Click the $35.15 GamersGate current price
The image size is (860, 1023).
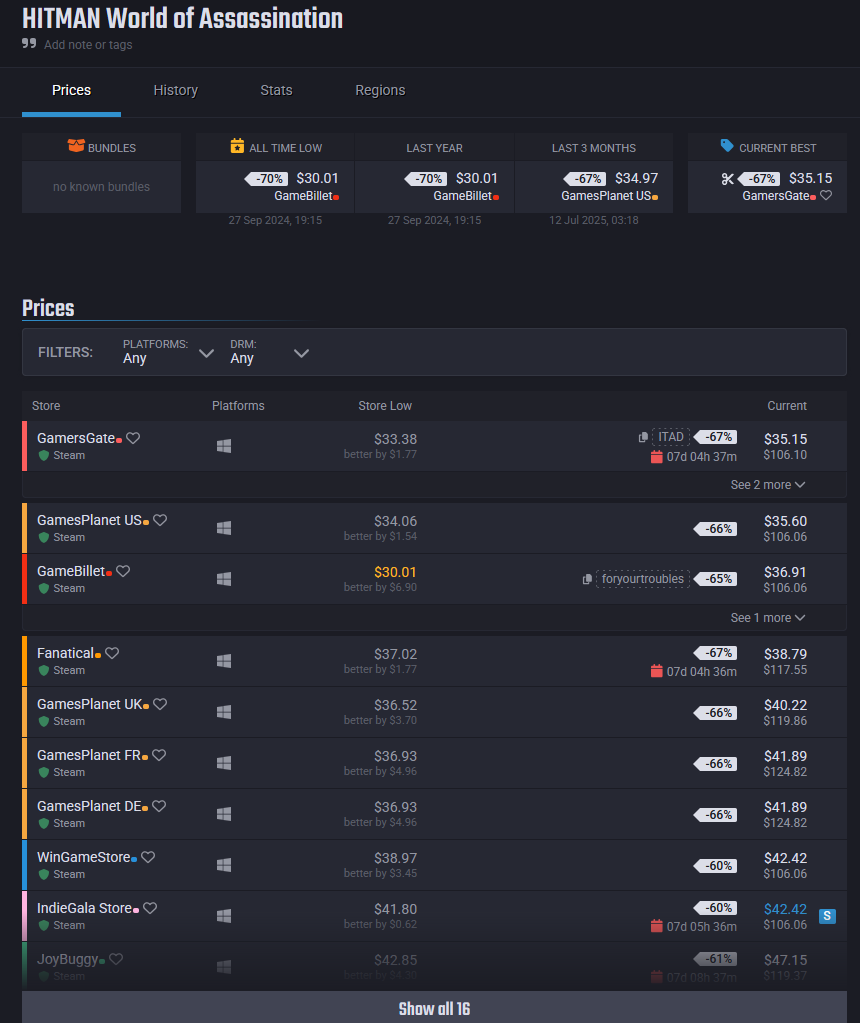click(785, 439)
